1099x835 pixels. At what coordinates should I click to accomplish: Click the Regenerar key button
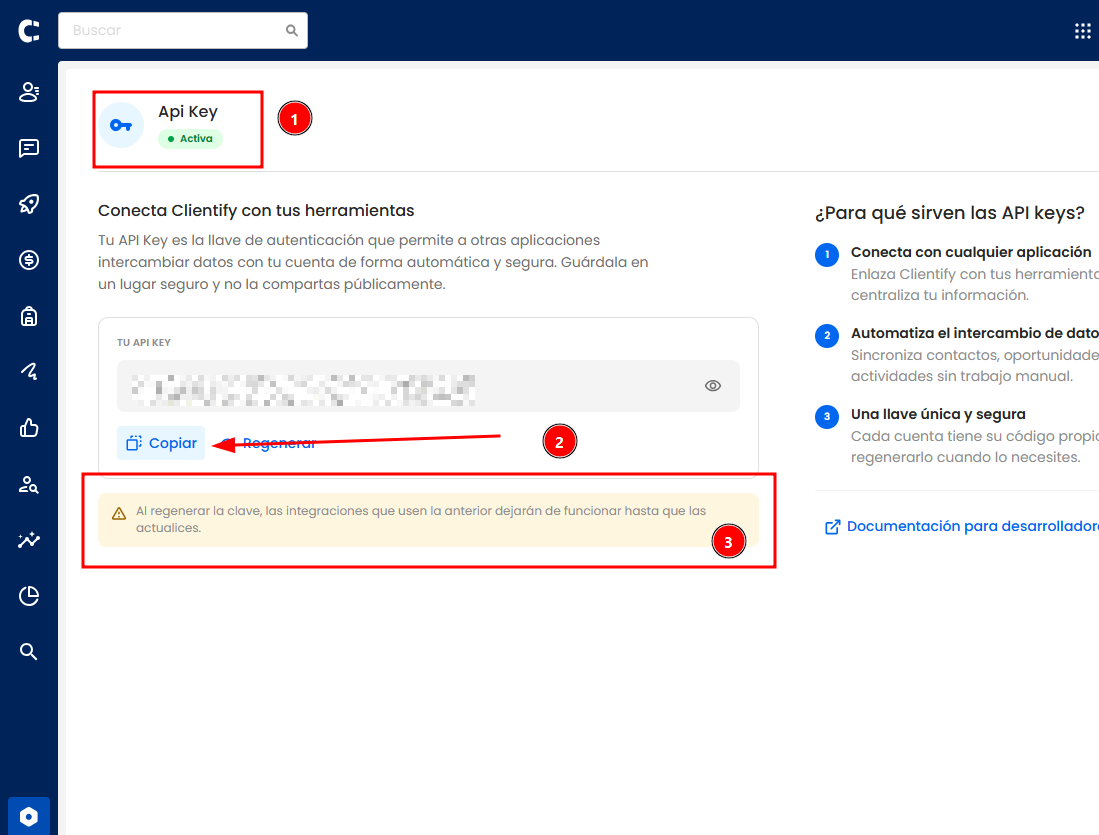tap(268, 443)
